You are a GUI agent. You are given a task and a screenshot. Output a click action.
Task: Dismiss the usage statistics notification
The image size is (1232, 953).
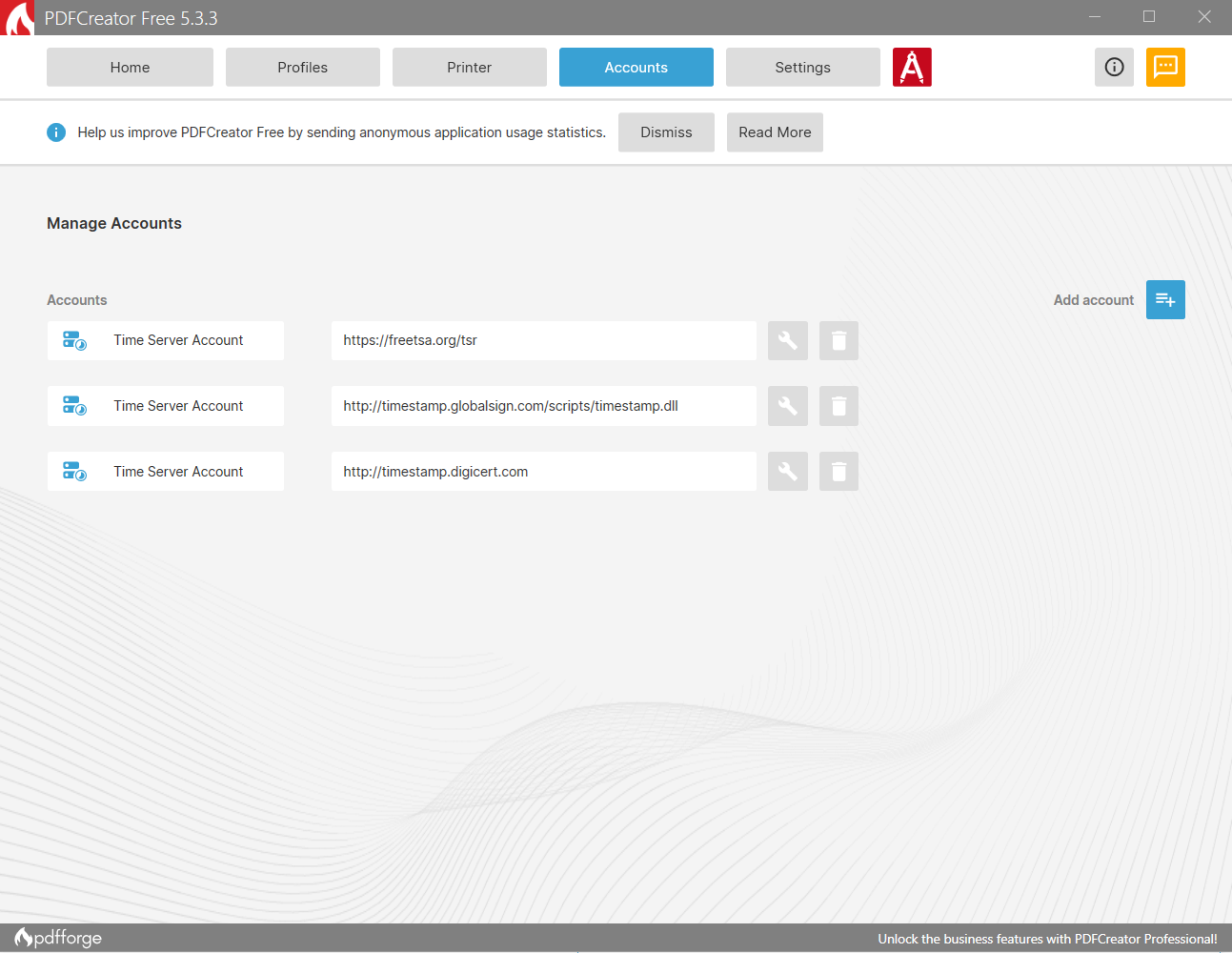click(666, 132)
